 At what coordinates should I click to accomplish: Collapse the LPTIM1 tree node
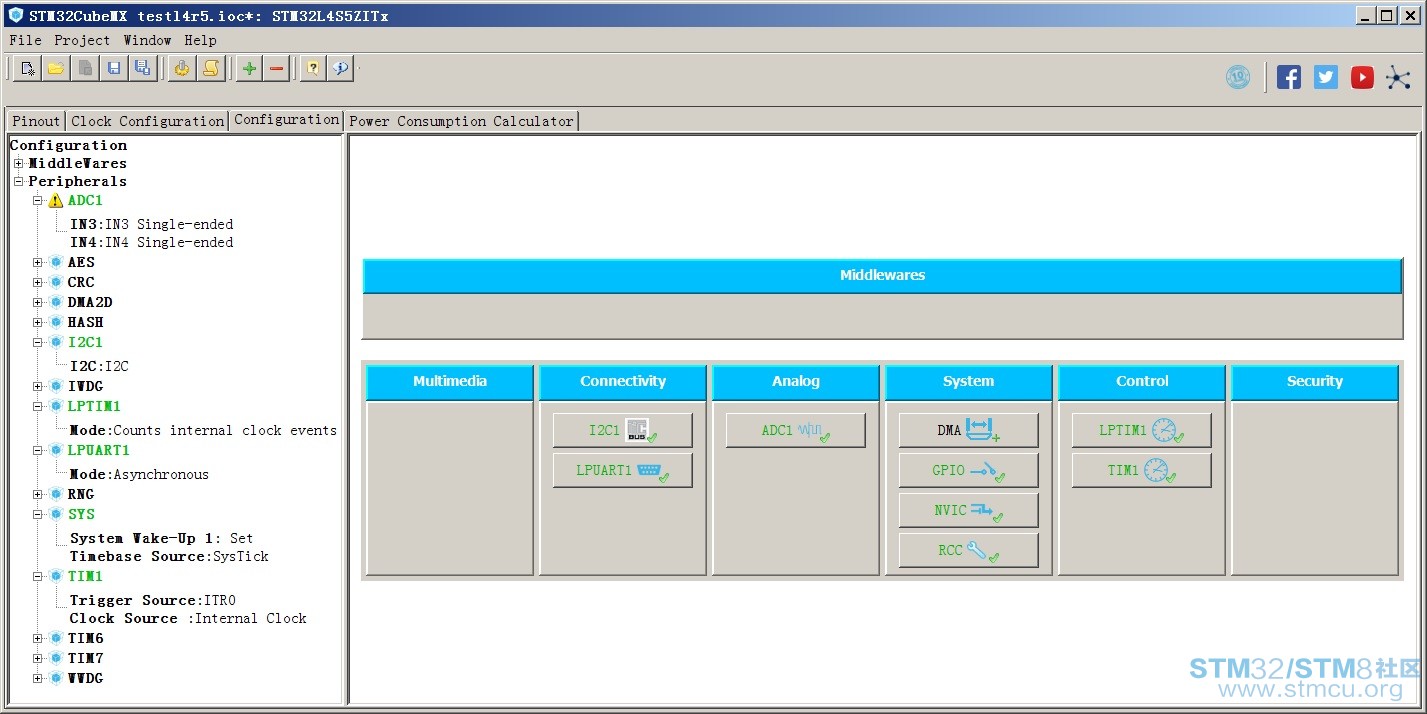tap(38, 407)
